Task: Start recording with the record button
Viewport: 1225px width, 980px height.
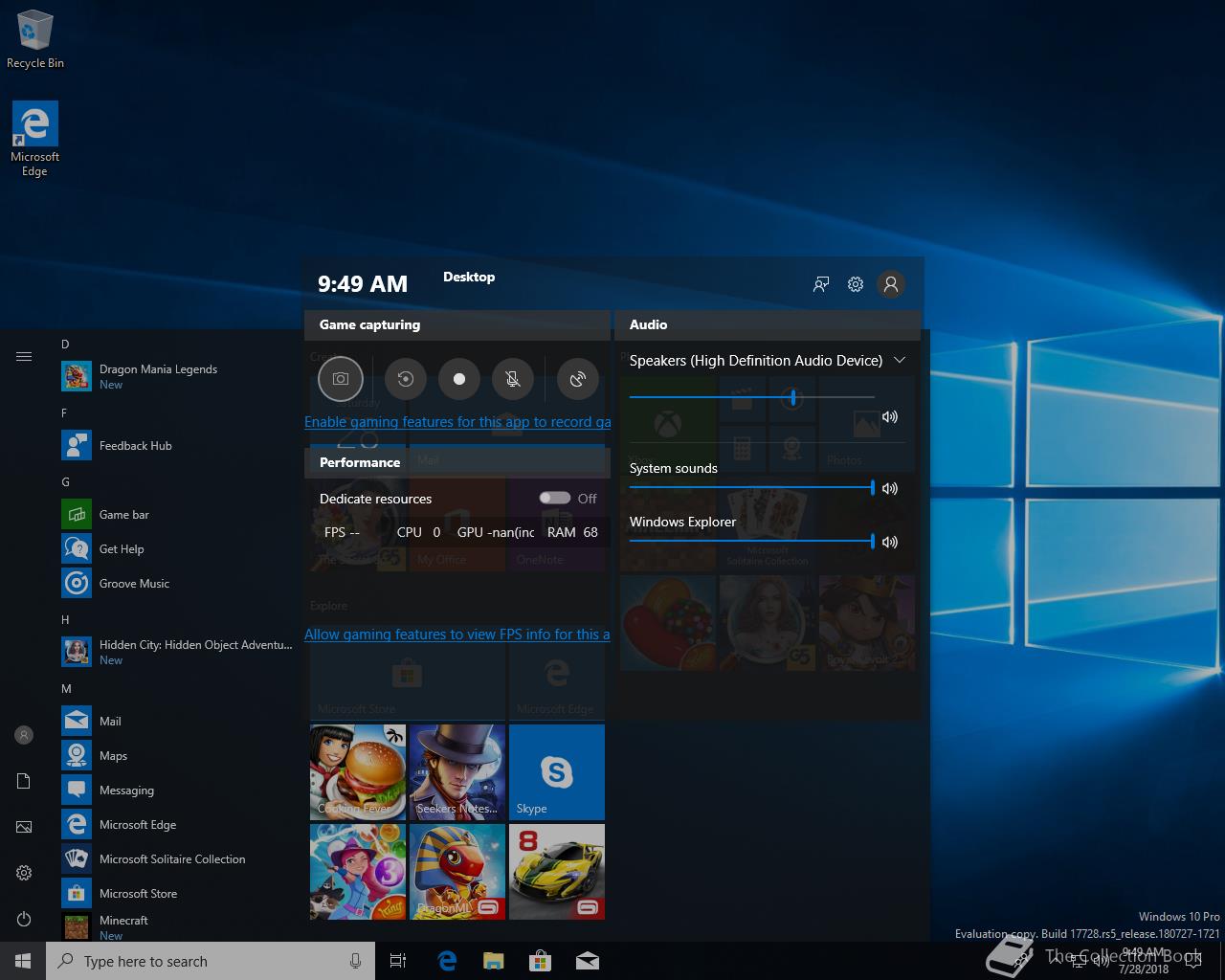Action: click(x=459, y=379)
